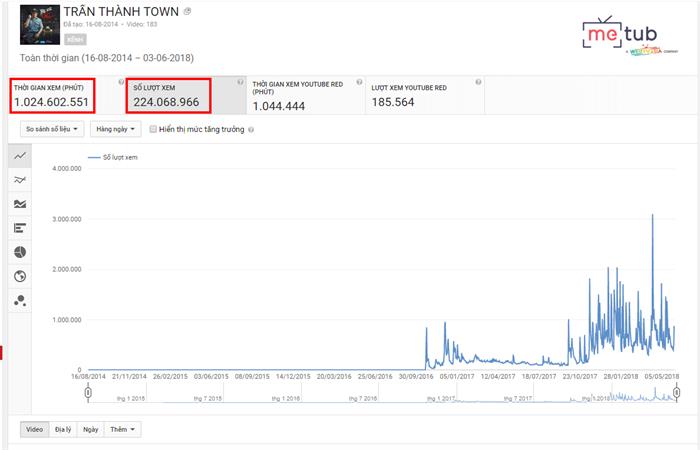Click help icon on Số lượt xem card
This screenshot has height=450, width=700.
point(240,82)
